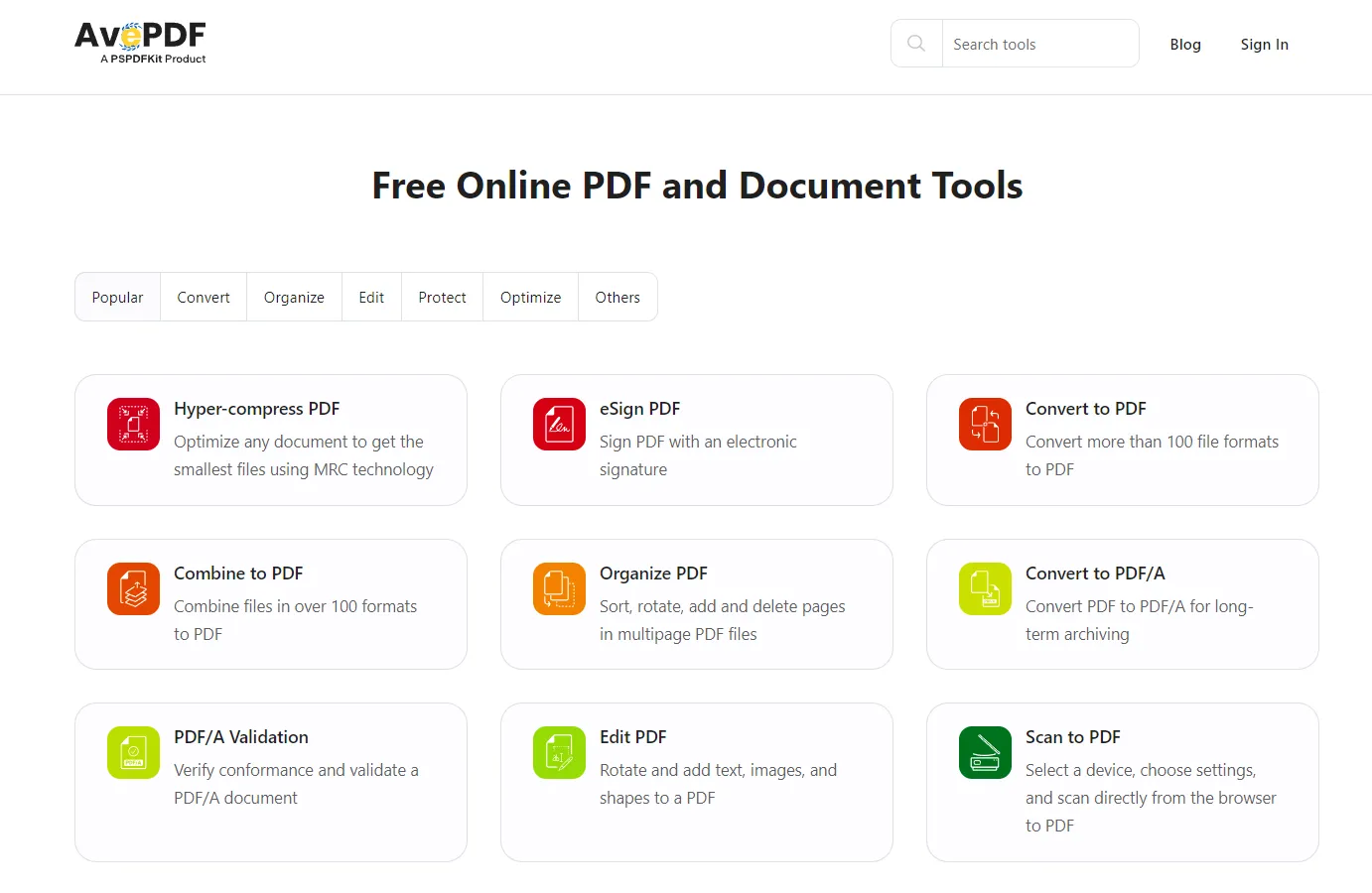1372x893 pixels.
Task: Open the Convert to PDF/A tool icon
Action: 985,588
